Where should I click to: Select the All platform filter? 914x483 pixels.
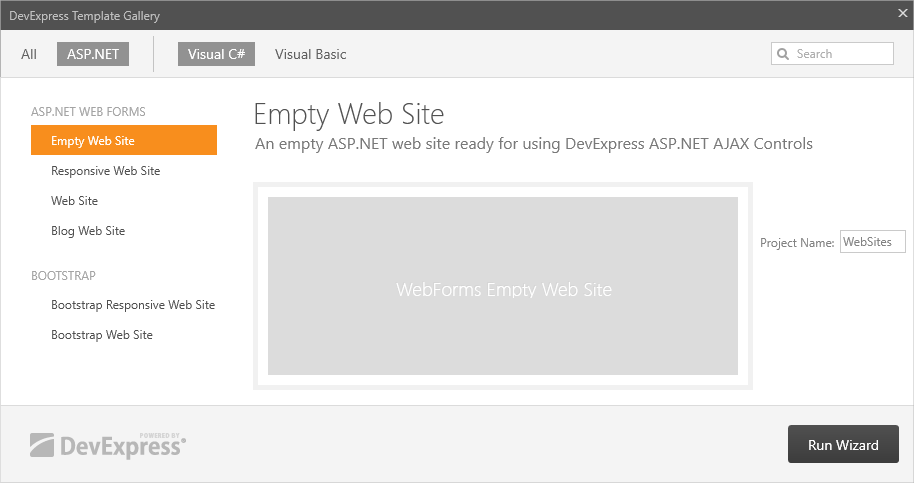tap(29, 54)
